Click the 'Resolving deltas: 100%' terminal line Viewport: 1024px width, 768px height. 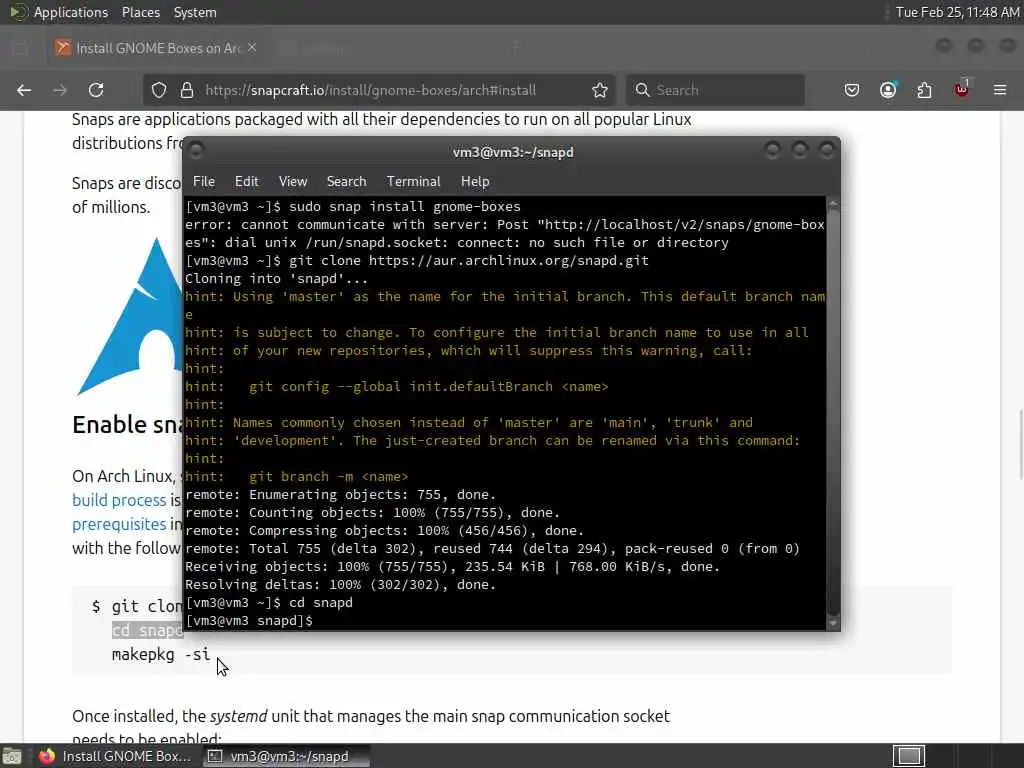[x=340, y=585]
